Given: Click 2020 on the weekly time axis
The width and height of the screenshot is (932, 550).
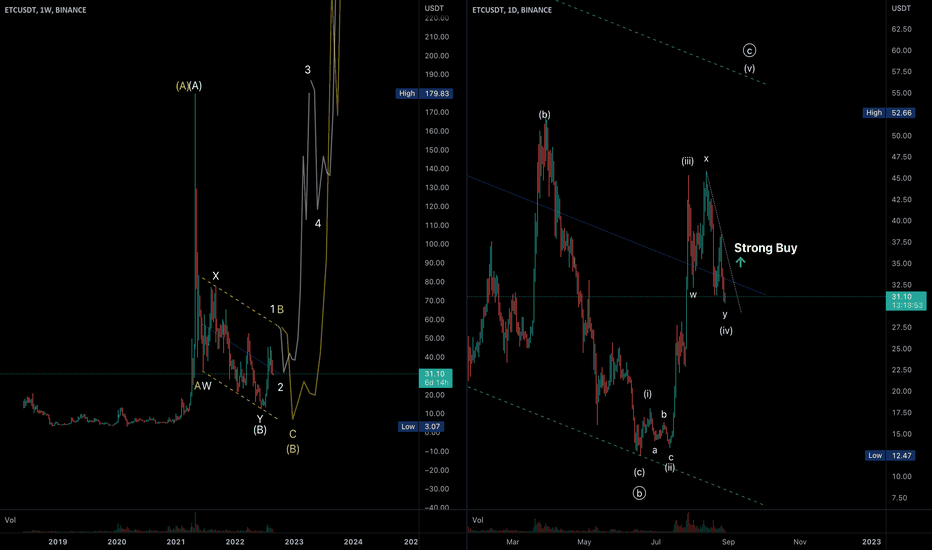Looking at the screenshot, I should (117, 542).
